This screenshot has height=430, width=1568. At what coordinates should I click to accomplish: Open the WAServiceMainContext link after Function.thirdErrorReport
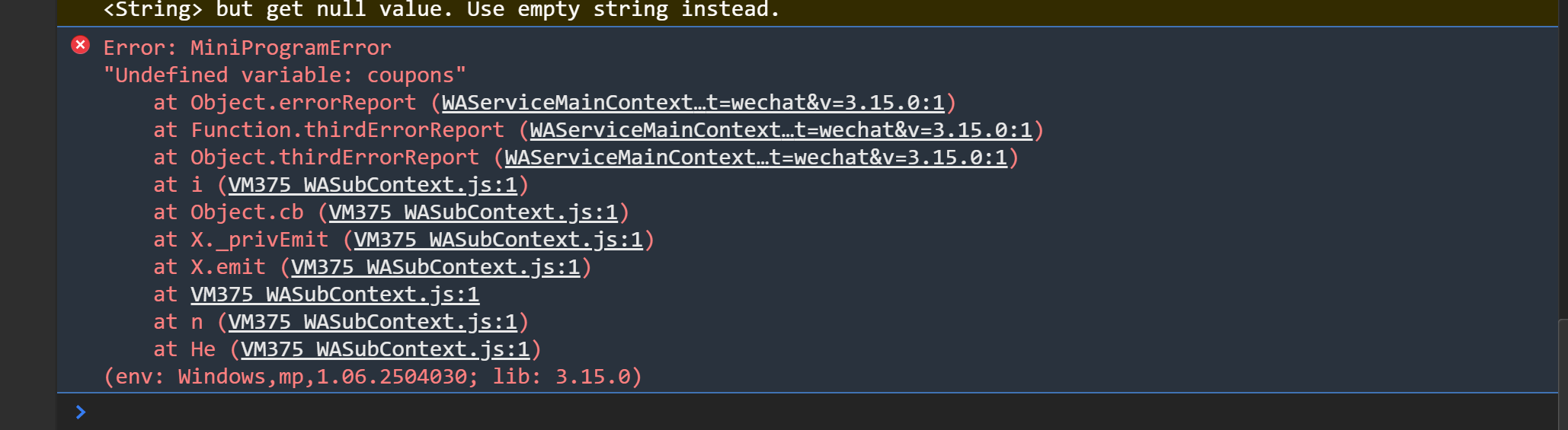tap(781, 130)
